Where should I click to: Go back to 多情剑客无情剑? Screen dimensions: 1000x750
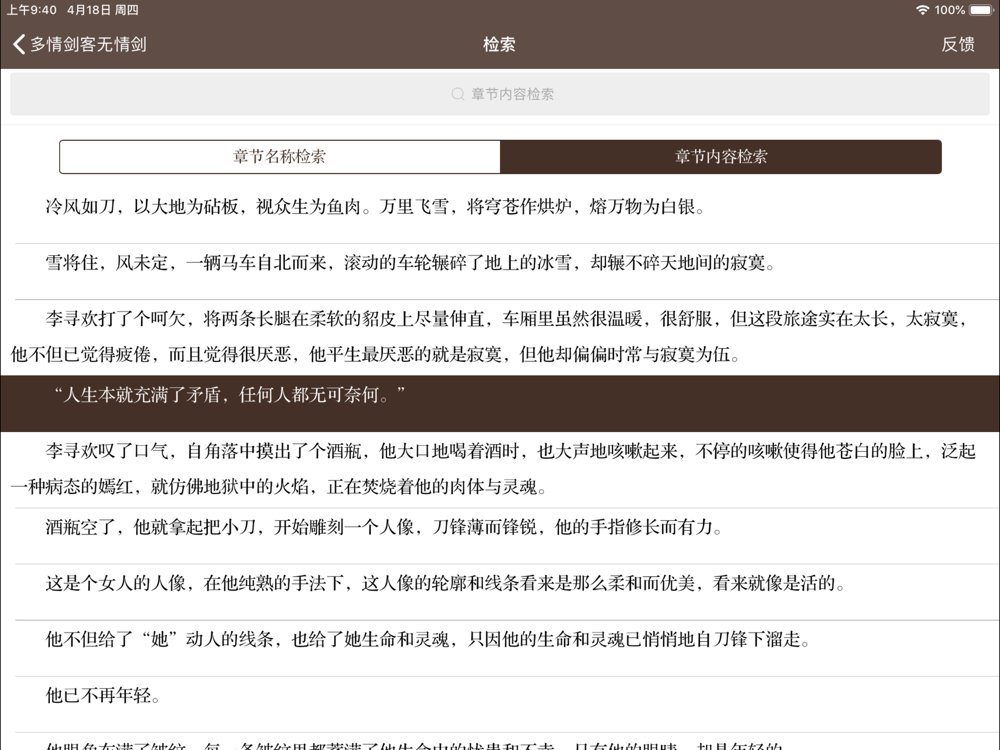(x=80, y=44)
